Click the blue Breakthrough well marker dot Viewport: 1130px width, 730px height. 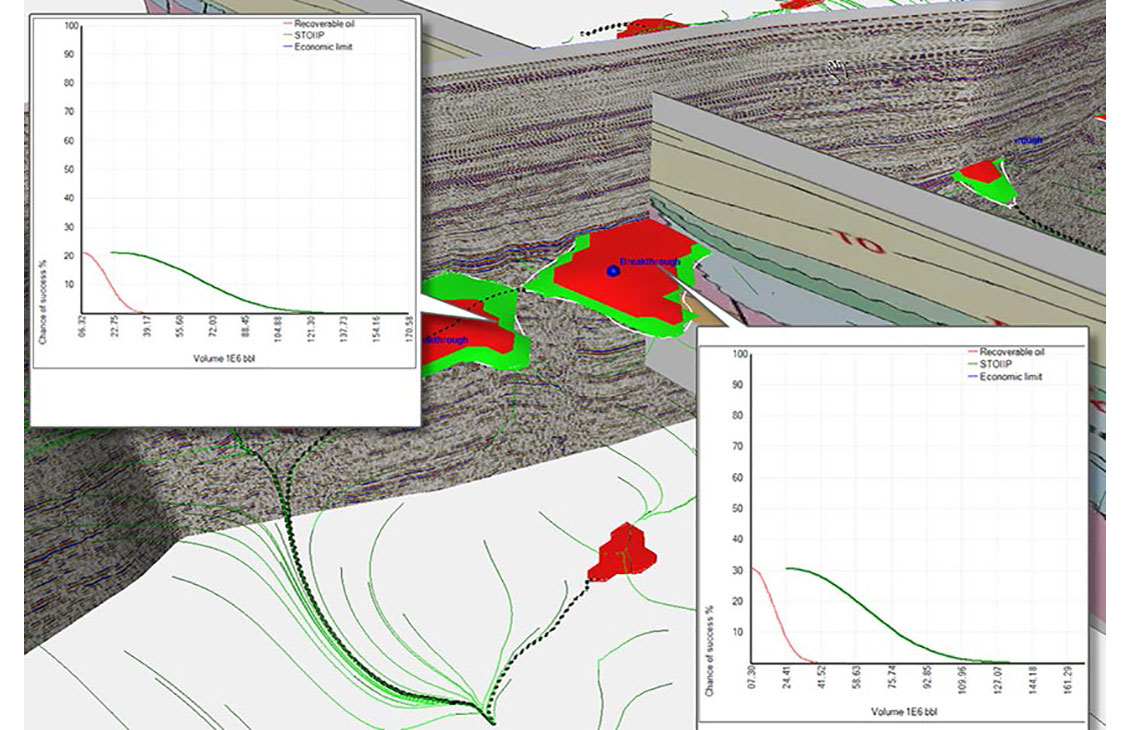(x=612, y=271)
